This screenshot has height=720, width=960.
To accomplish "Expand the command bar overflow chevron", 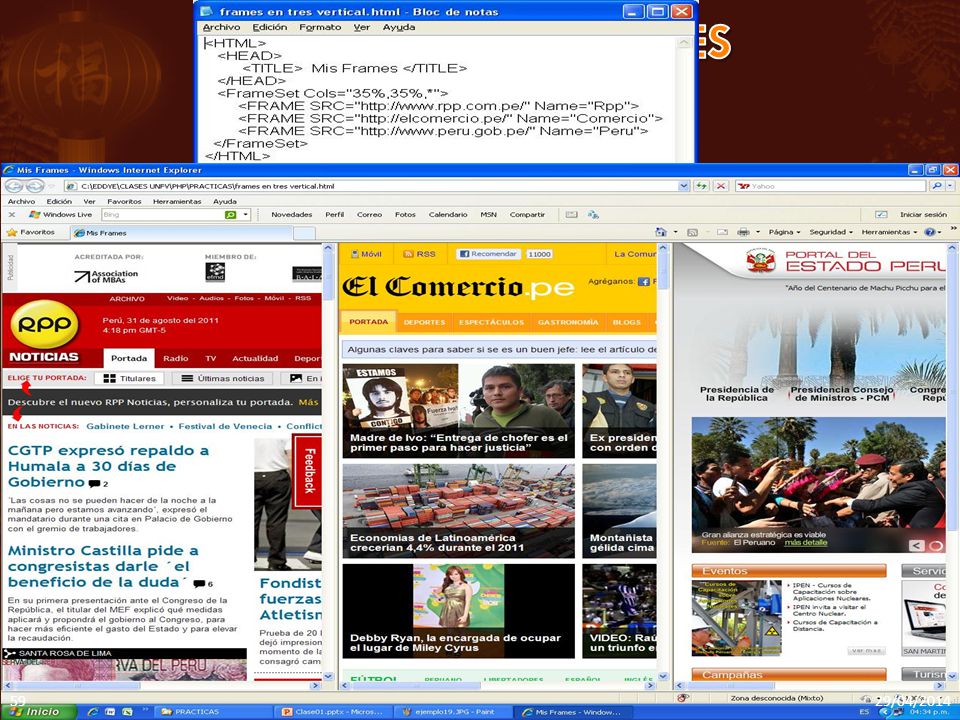I will tap(953, 228).
